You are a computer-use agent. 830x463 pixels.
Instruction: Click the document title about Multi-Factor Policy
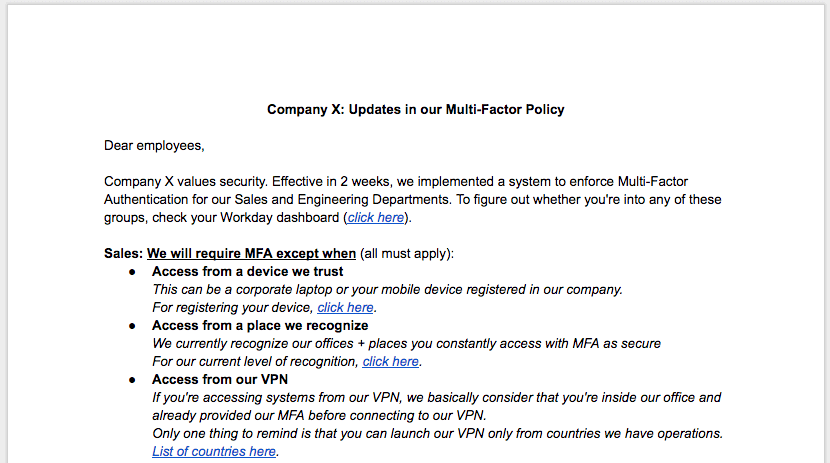tap(415, 109)
